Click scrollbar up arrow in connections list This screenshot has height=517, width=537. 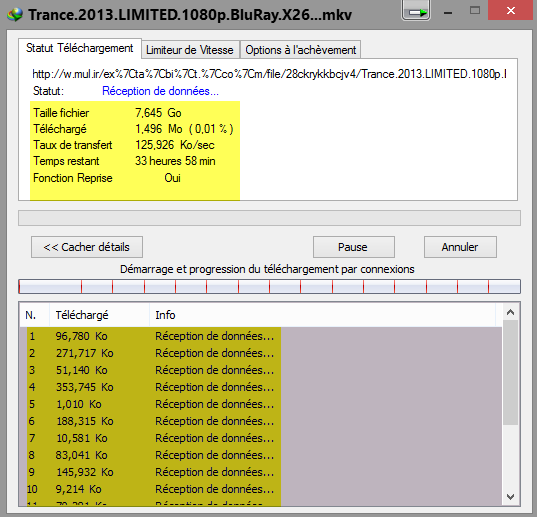510,312
